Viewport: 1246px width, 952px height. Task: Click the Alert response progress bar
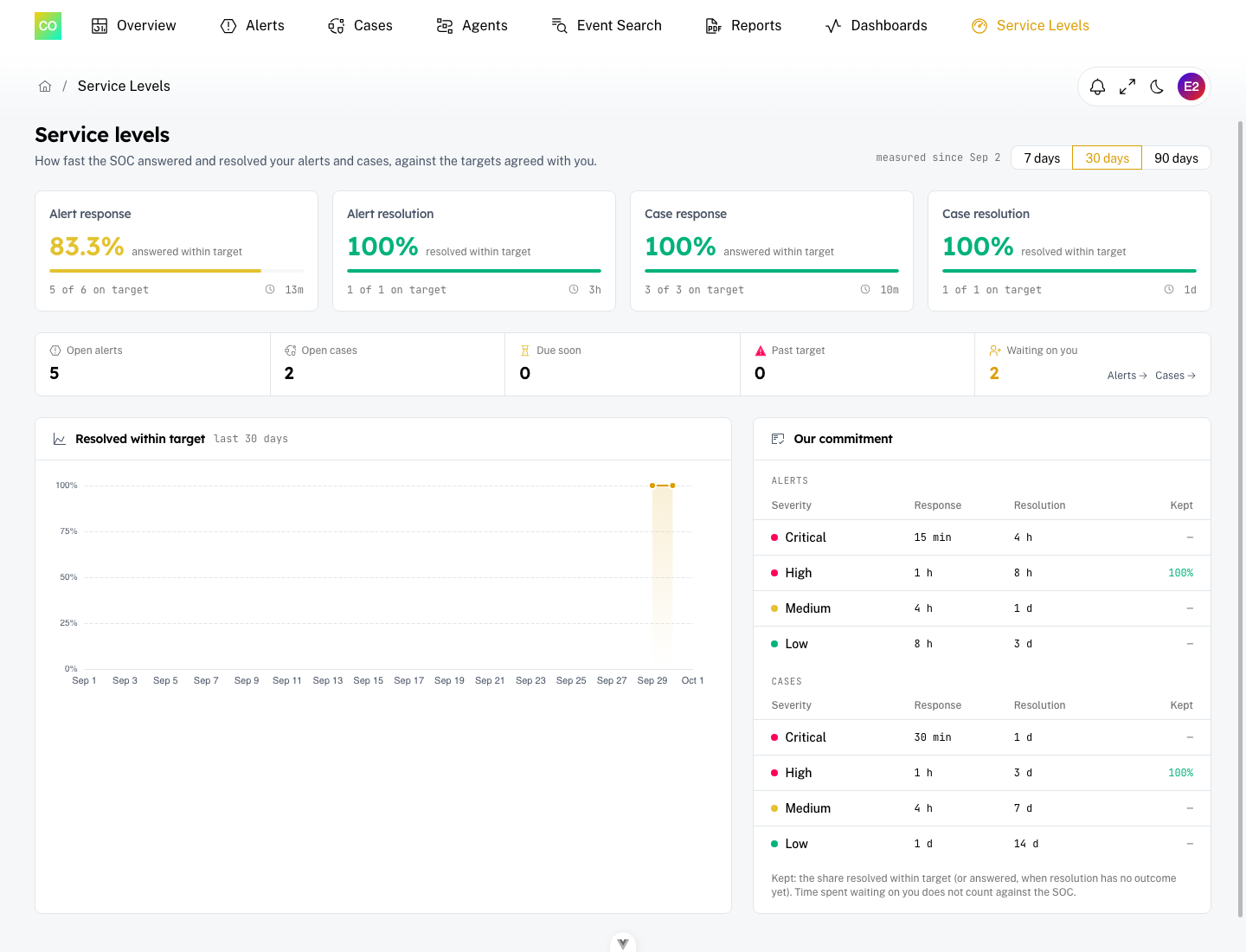click(x=177, y=271)
